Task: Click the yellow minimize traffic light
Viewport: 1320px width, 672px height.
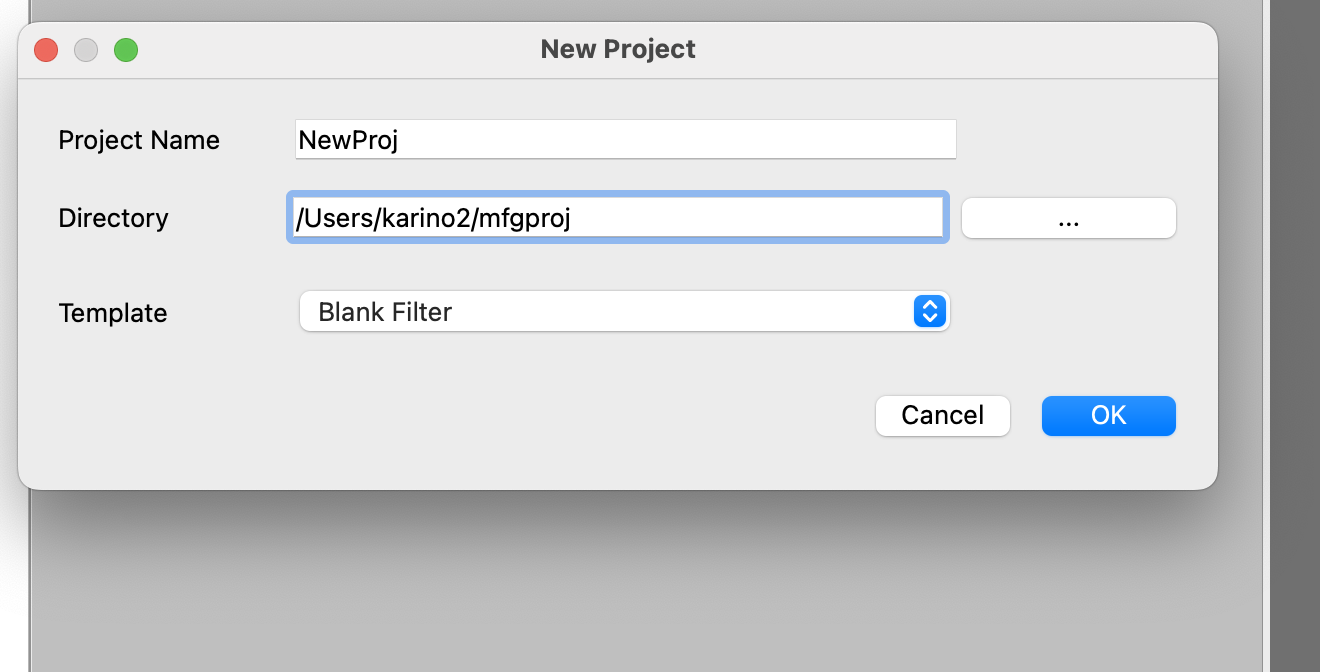Action: coord(86,49)
